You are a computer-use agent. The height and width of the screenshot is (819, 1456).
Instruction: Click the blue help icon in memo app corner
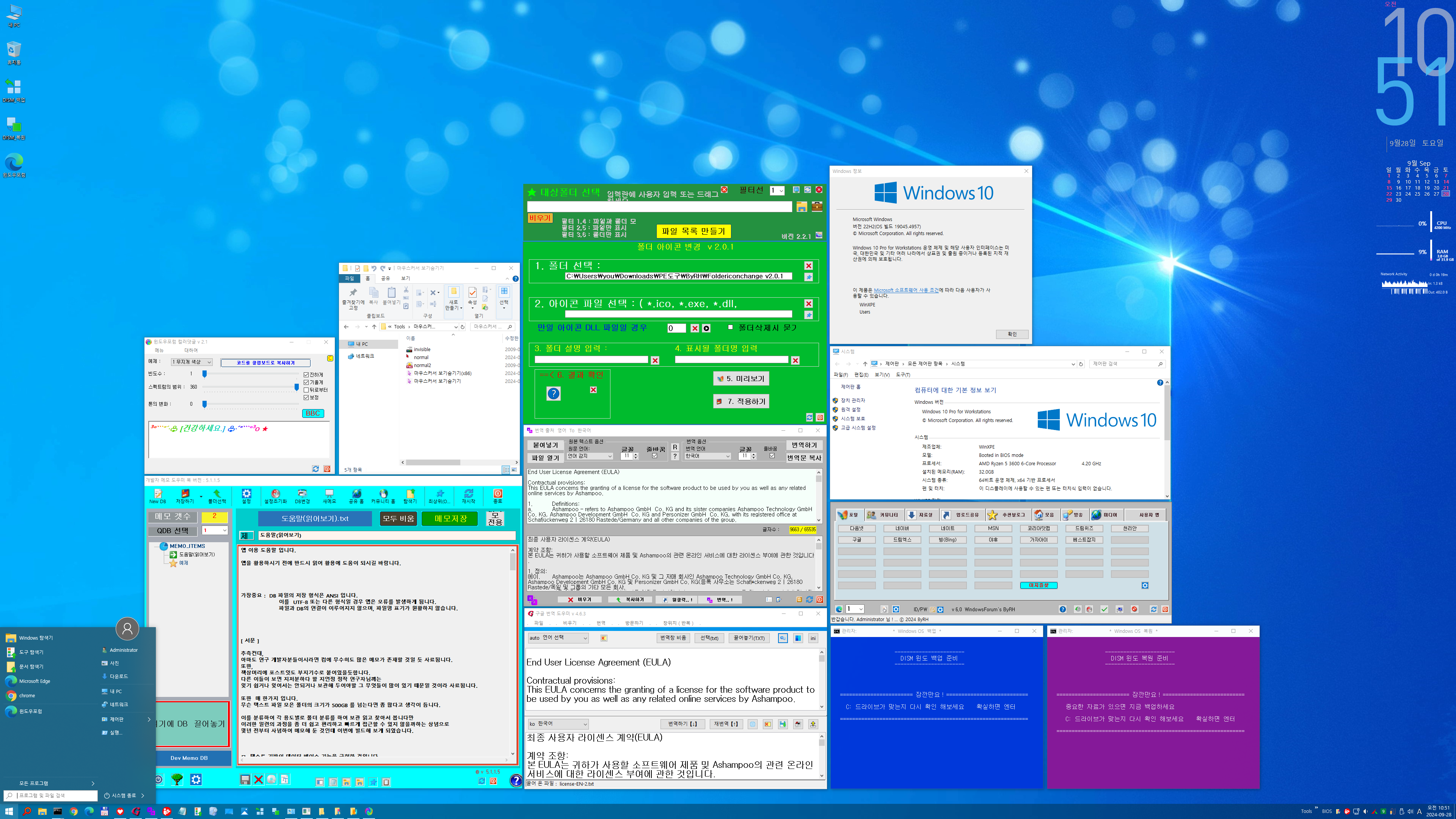[516, 781]
